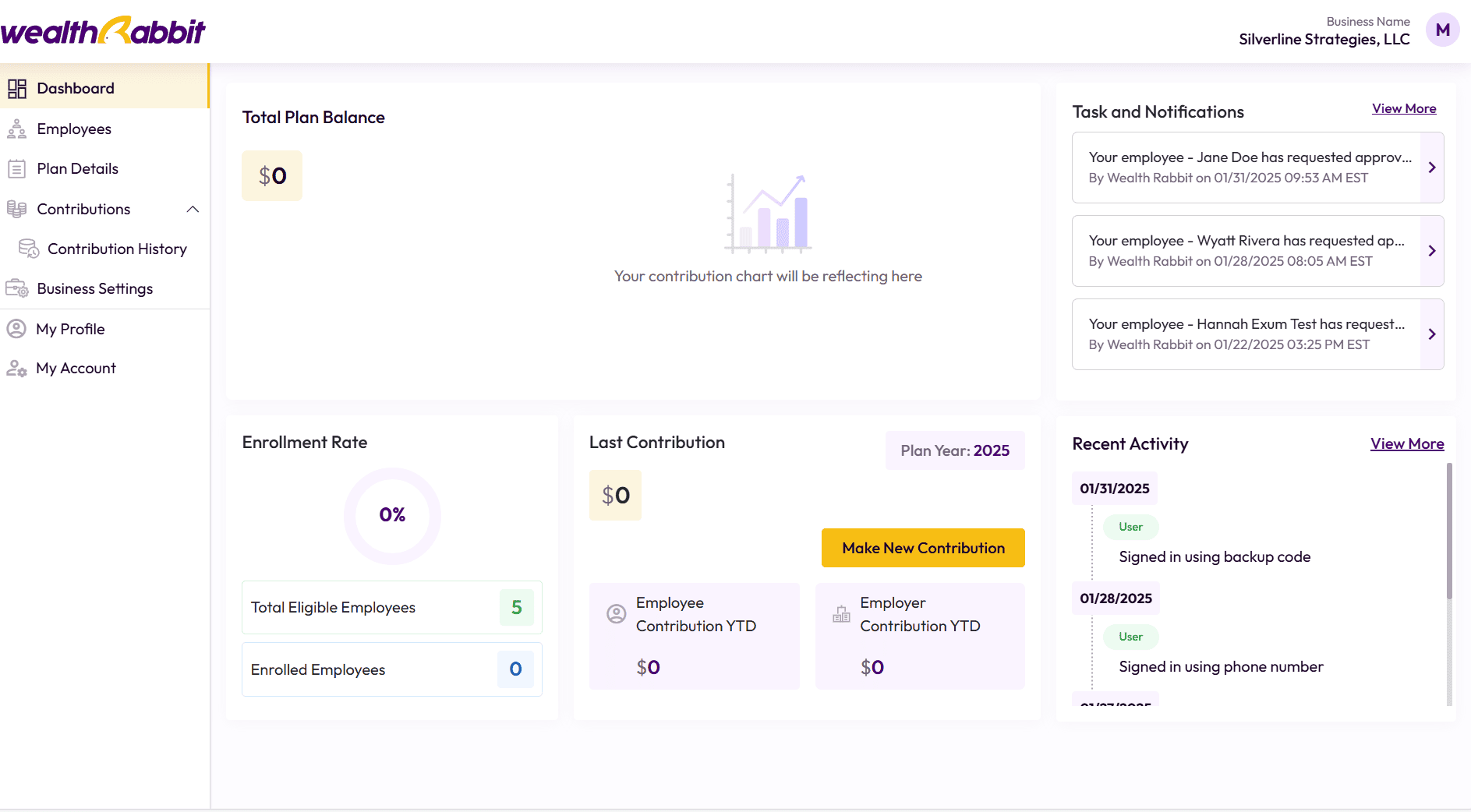Click the Enrolled Employees label
1471x812 pixels.
tap(318, 670)
